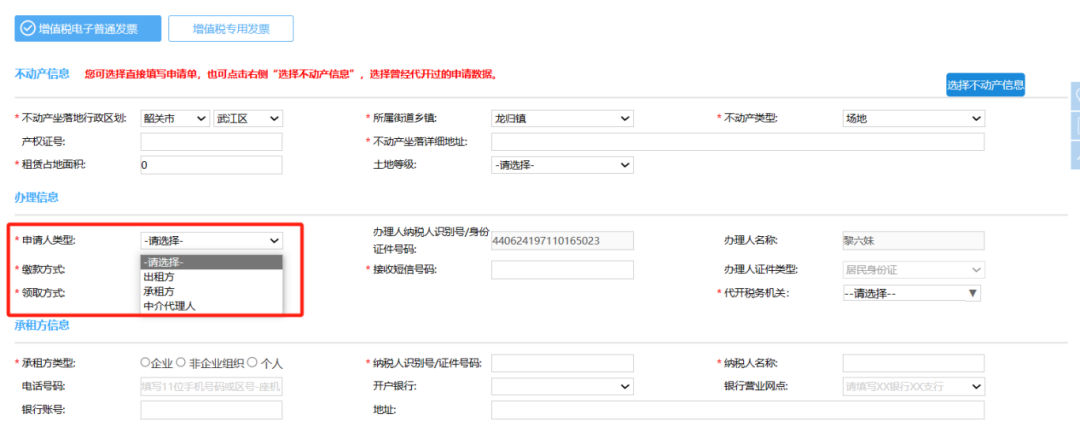Screen dimensions: 1080x432
Task: Click the 承租方信息 section heading
Action: (42, 325)
